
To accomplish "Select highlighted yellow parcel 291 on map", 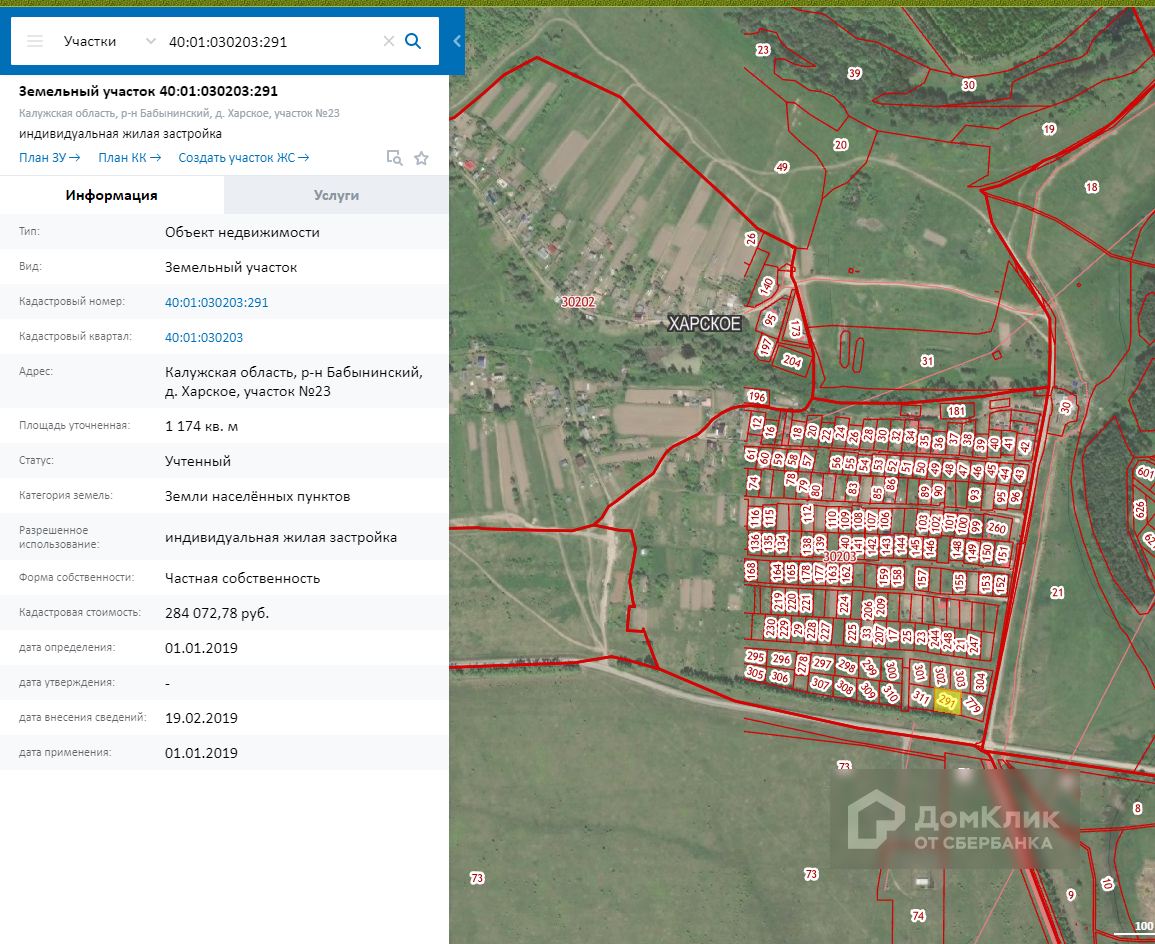I will [x=947, y=703].
